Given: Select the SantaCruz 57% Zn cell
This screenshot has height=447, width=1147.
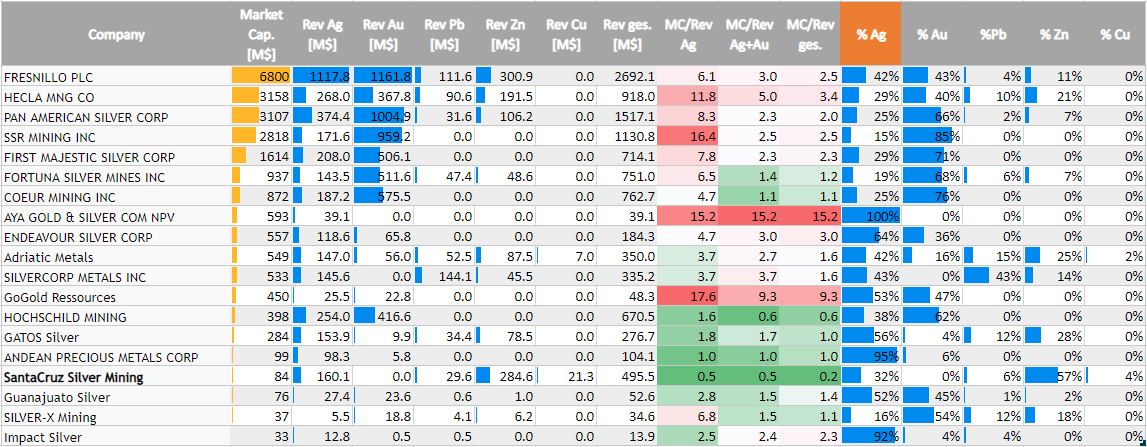Looking at the screenshot, I should click(1054, 377).
